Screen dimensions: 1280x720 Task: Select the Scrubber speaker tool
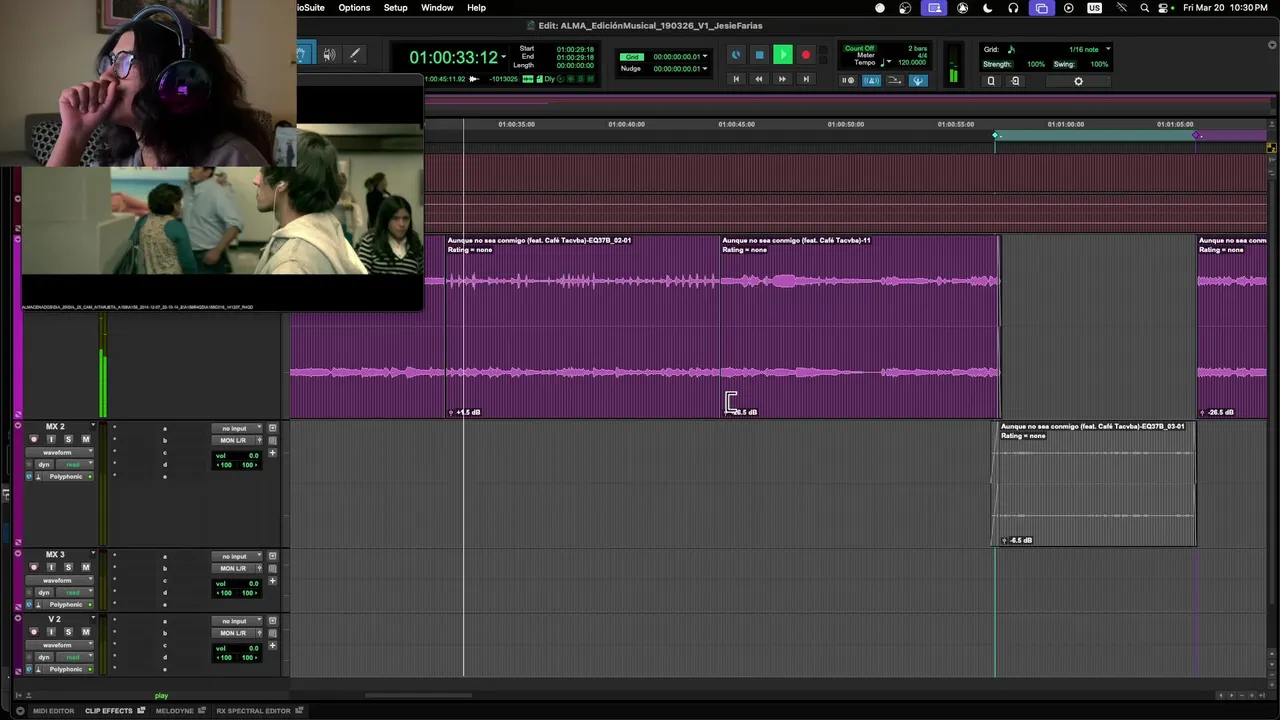point(329,55)
